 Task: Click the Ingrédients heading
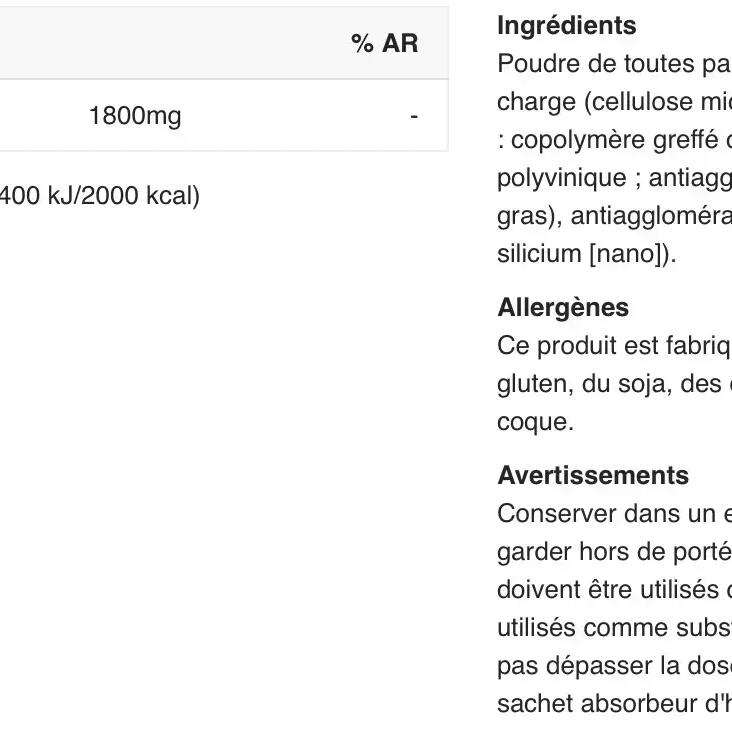[566, 25]
